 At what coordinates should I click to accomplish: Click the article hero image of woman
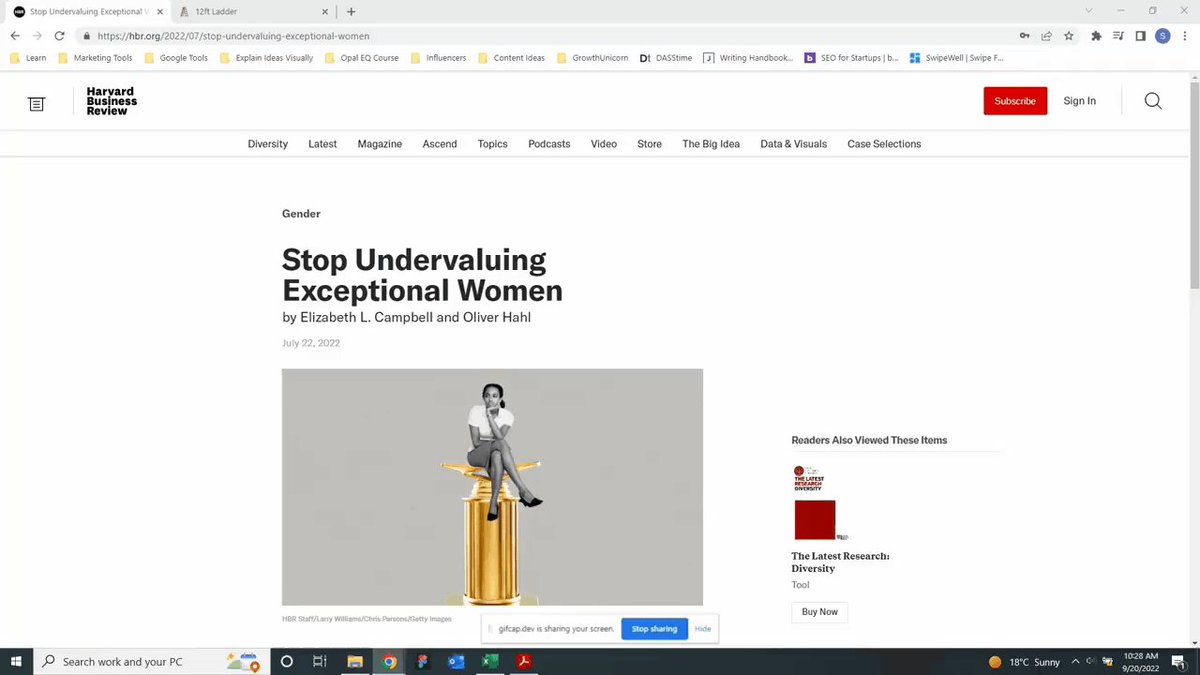click(x=492, y=487)
